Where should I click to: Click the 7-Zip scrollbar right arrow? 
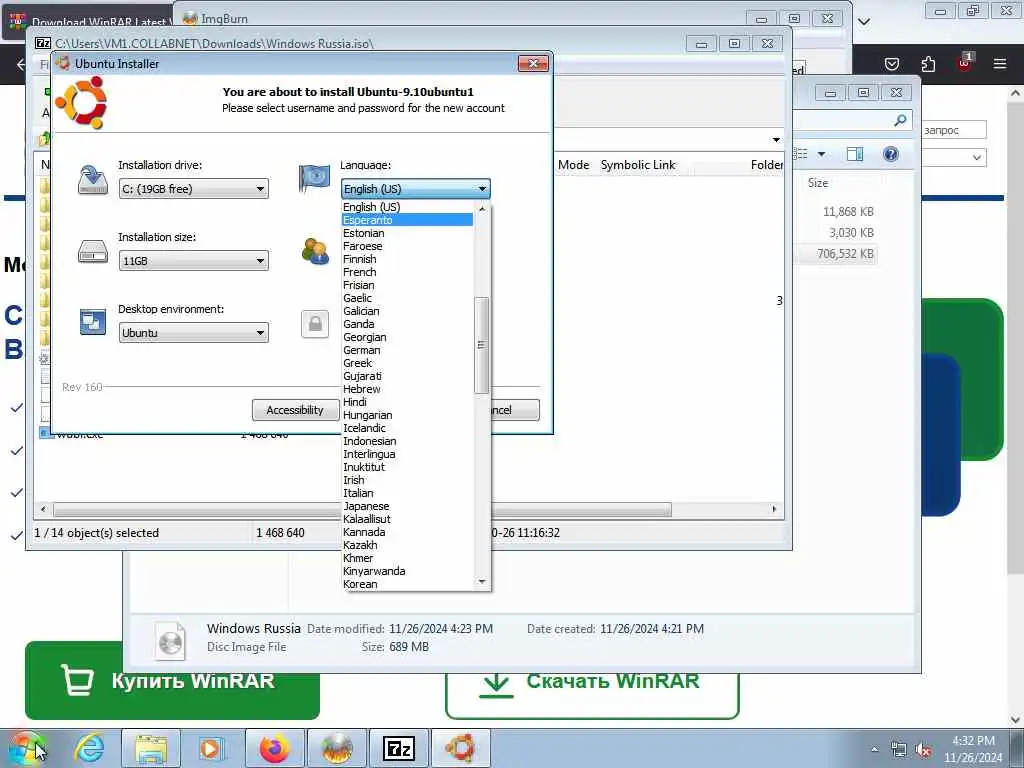pyautogui.click(x=775, y=509)
